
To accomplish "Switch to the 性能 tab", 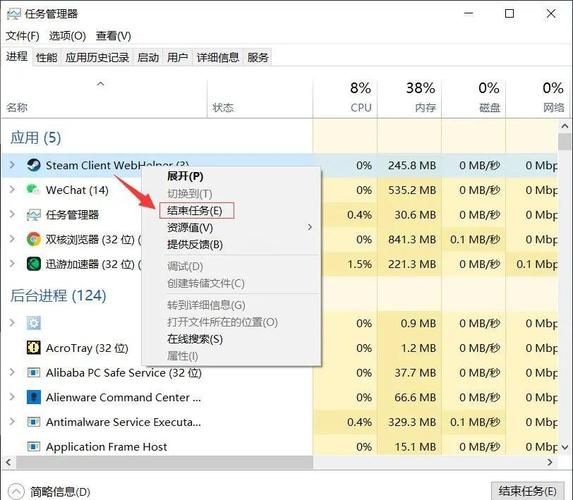I will (46, 57).
